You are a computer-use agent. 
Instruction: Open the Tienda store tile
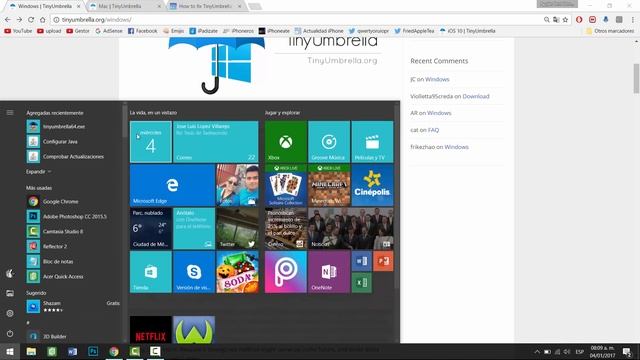tap(151, 272)
